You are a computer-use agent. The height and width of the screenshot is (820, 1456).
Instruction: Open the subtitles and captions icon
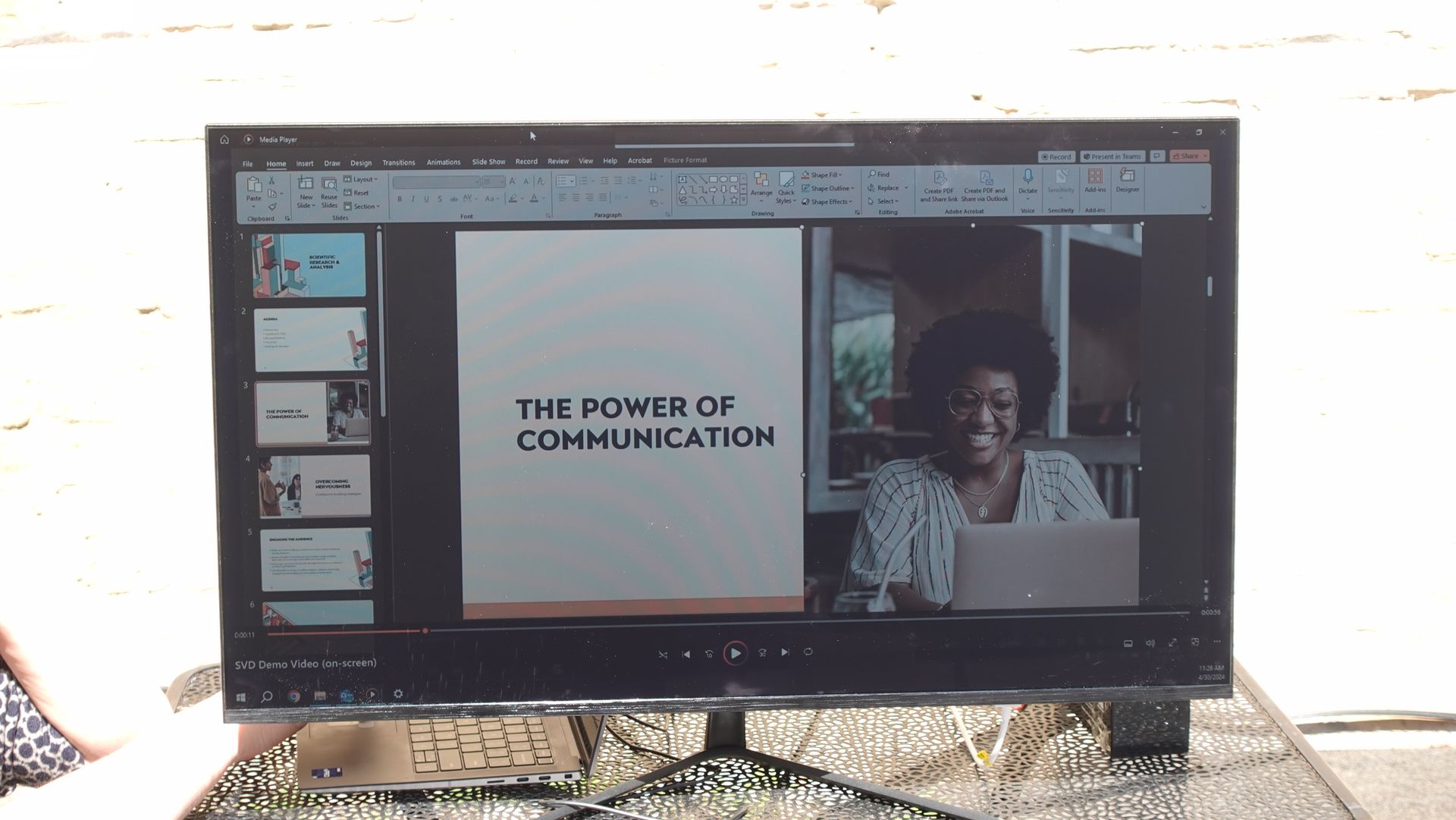(1128, 643)
